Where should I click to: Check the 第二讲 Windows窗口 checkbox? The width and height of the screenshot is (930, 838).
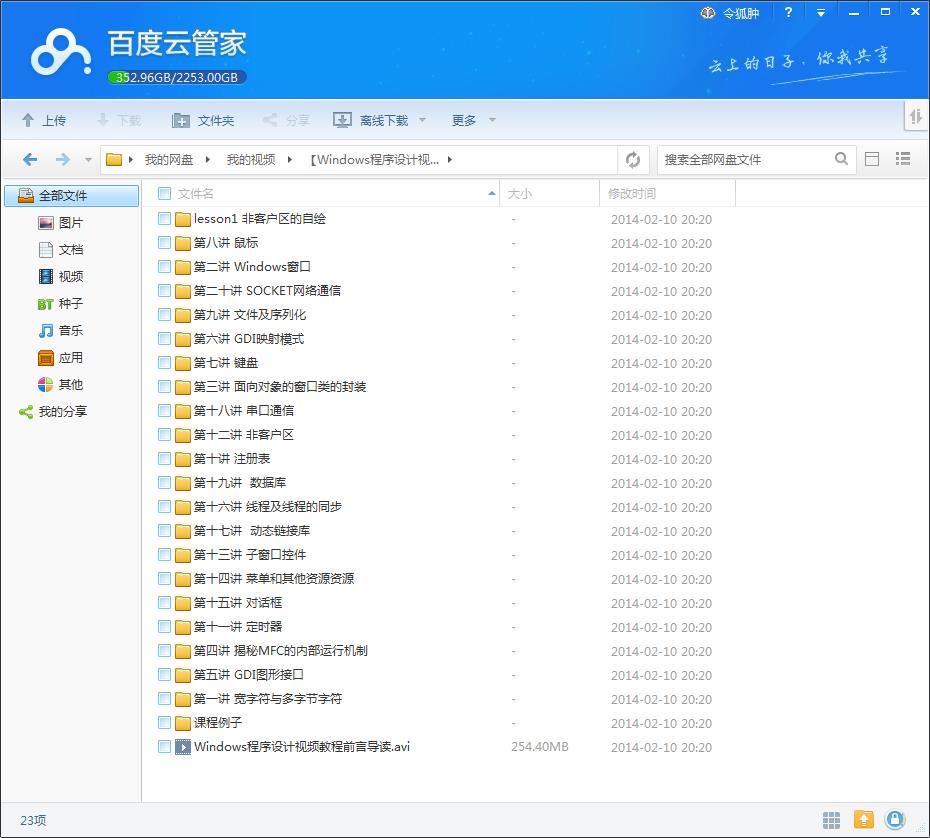pos(164,267)
